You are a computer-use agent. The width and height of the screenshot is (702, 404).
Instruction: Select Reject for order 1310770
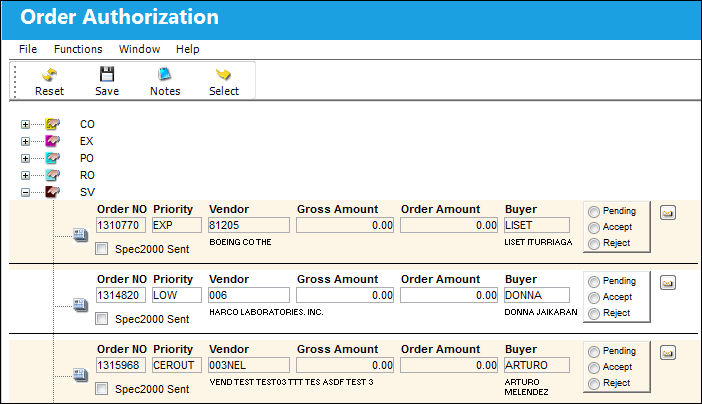click(594, 244)
